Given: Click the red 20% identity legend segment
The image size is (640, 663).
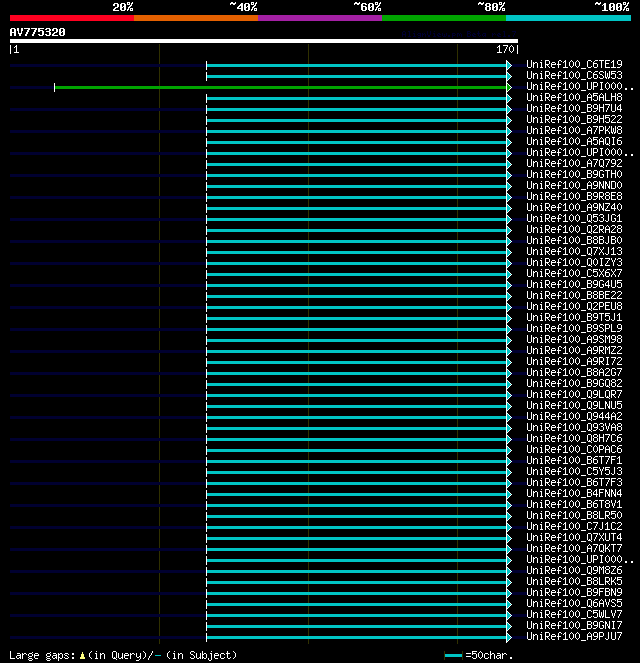Looking at the screenshot, I should [x=72, y=18].
